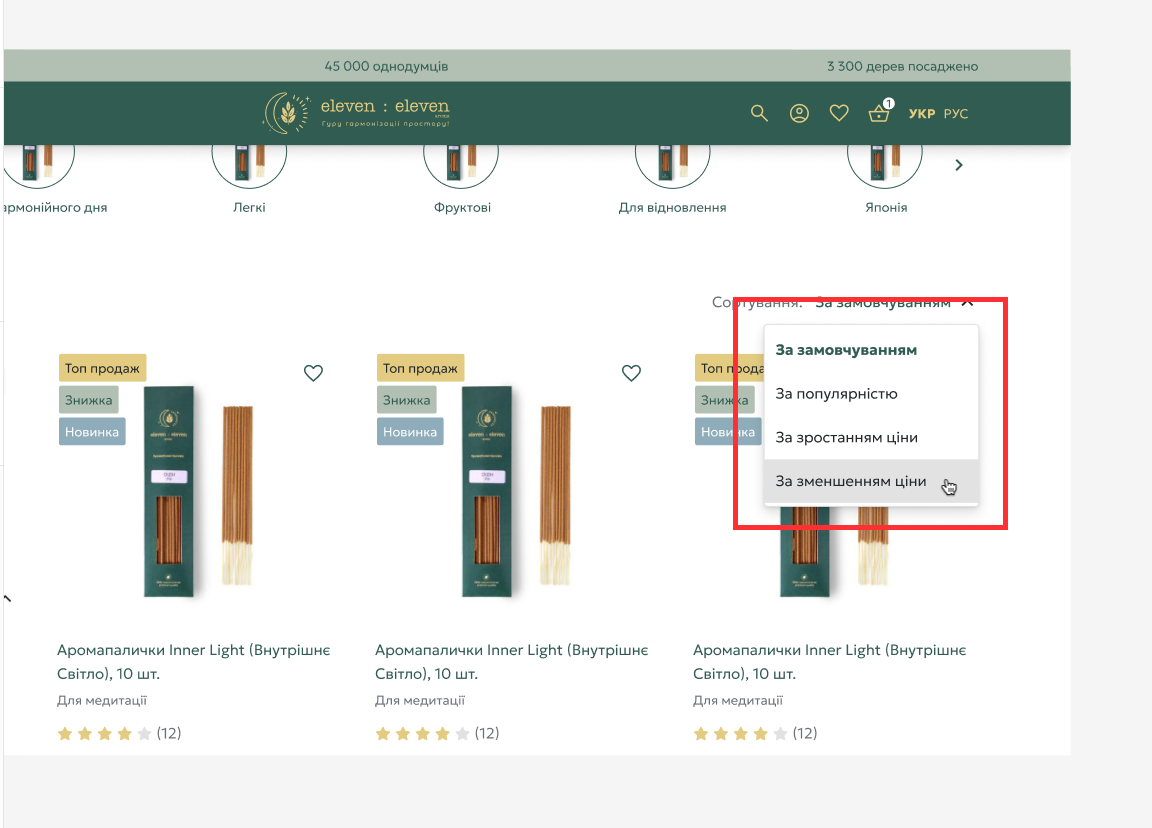Open second product image with incense sticks
Image resolution: width=1152 pixels, height=828 pixels.
[516, 491]
